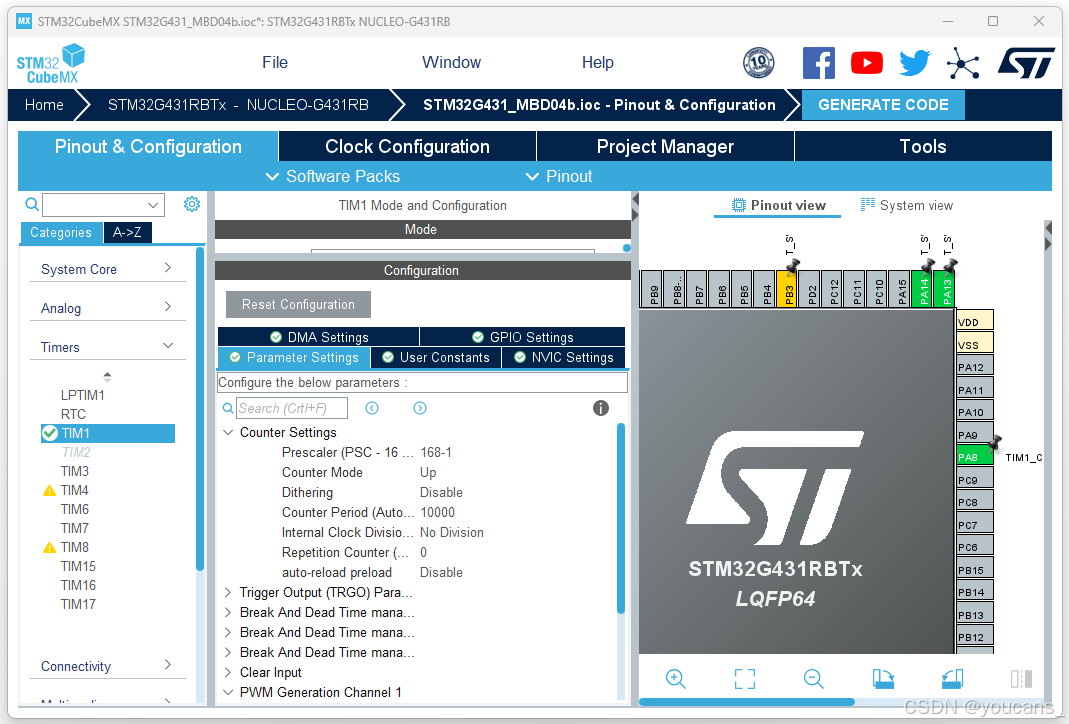Fit the chip to view
This screenshot has height=724, width=1069.
click(x=744, y=678)
